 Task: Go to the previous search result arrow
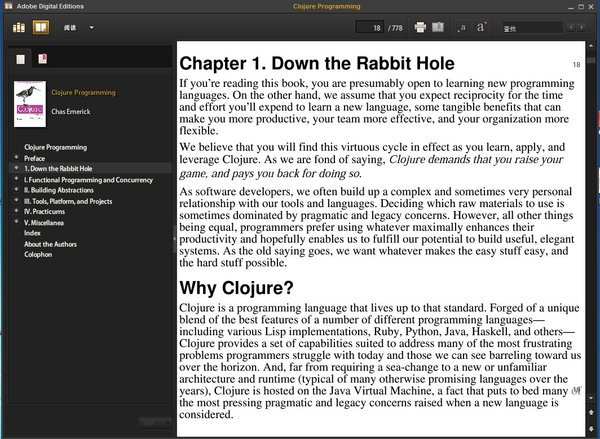click(x=571, y=27)
